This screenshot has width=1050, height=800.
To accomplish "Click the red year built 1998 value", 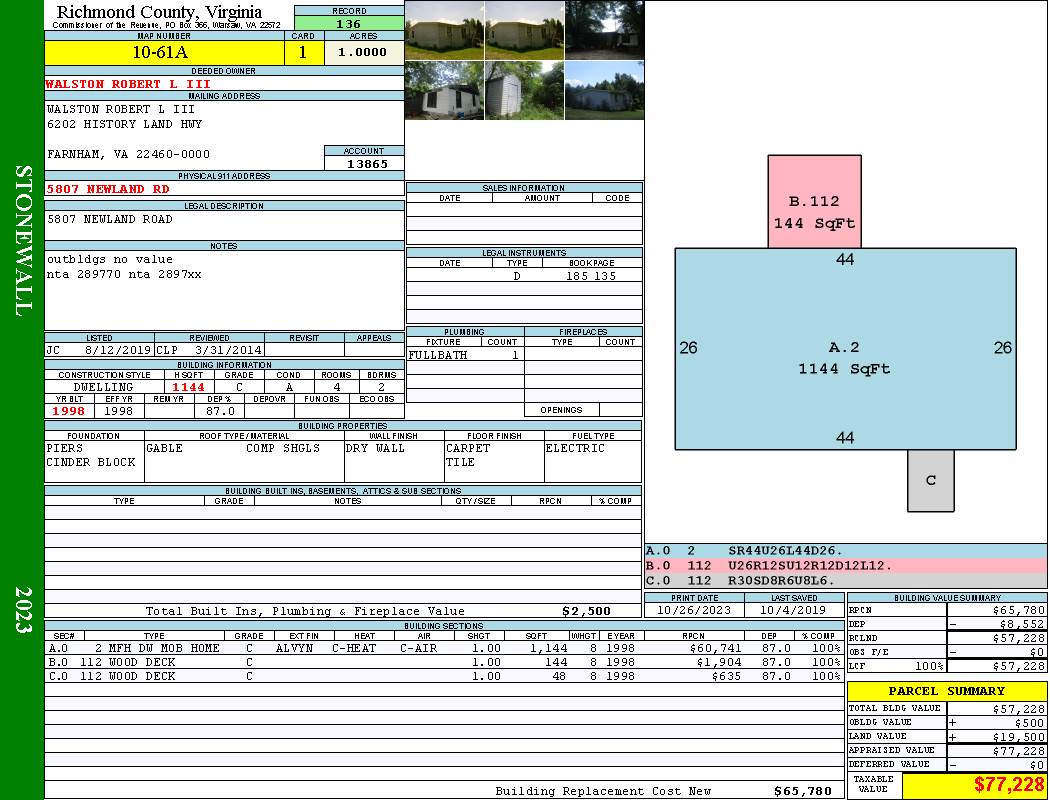I will 69,411.
